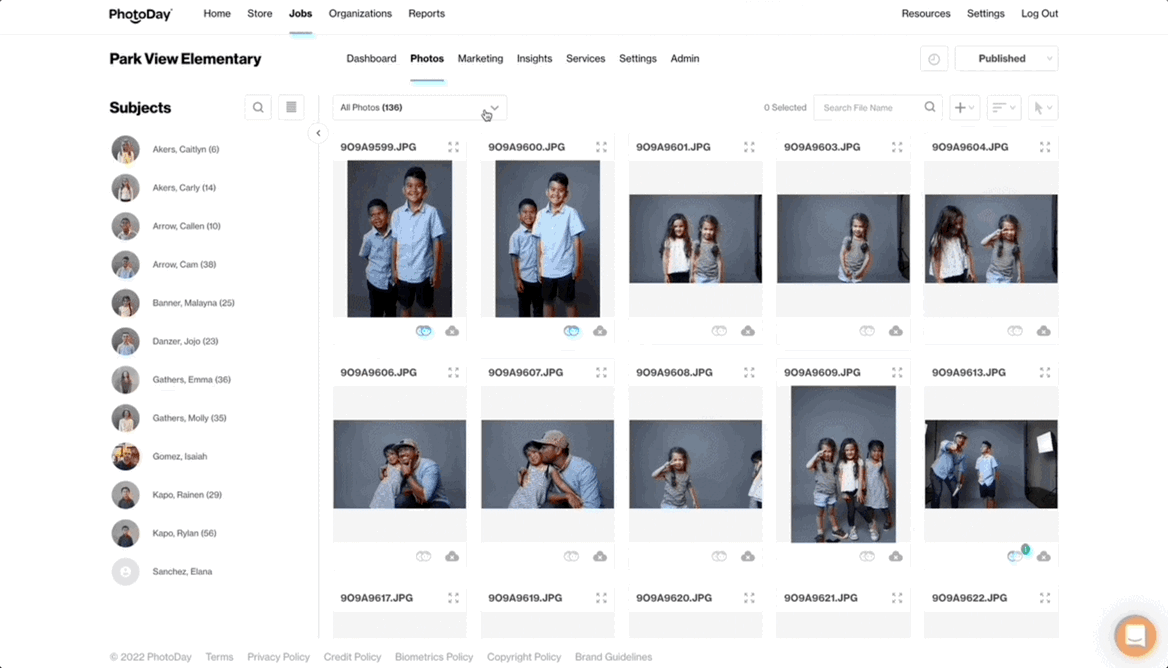
Task: Open the sort order dropdown
Action: (x=1003, y=108)
